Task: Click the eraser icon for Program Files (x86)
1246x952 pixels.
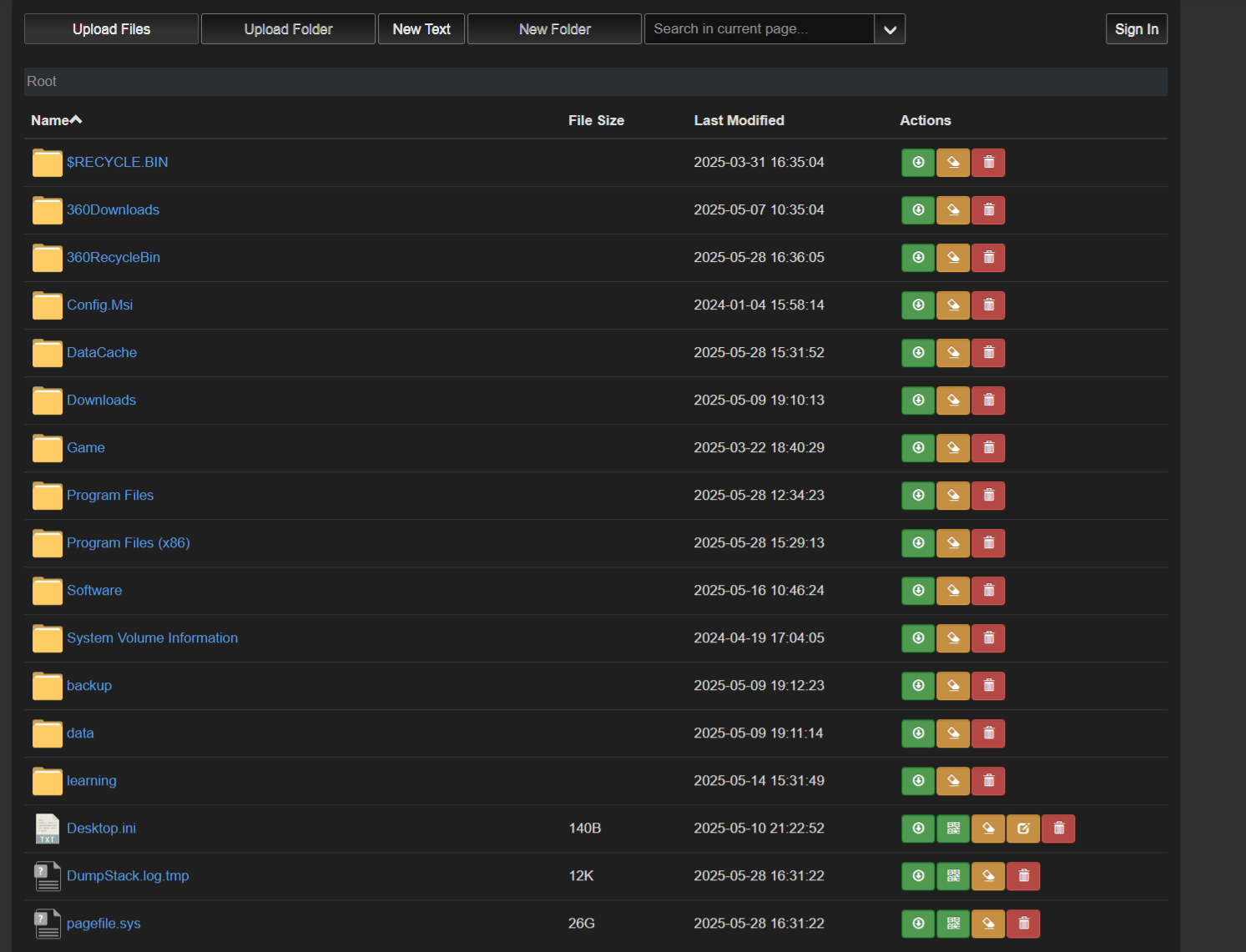Action: (x=953, y=543)
